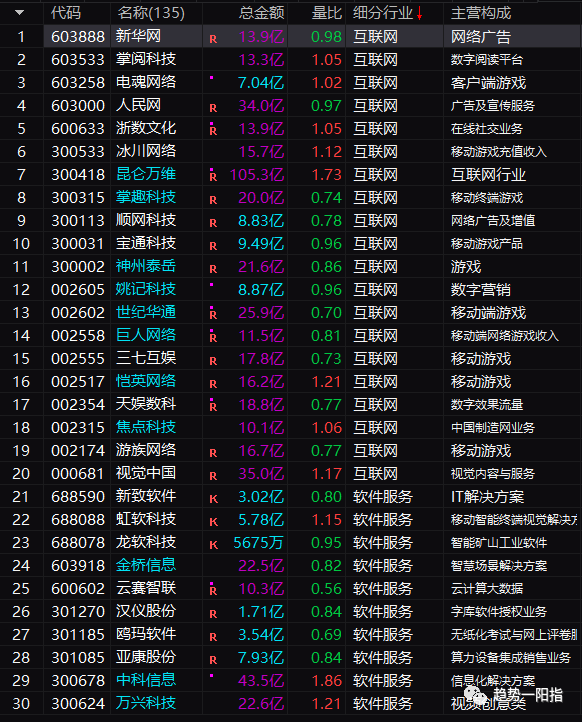This screenshot has height=722, width=582.
Task: Select stock name 视觉中国
Action: [x=146, y=473]
